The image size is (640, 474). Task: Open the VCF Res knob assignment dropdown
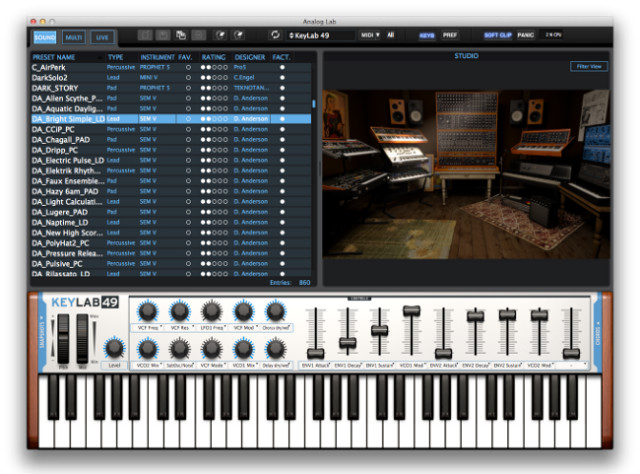coord(180,327)
